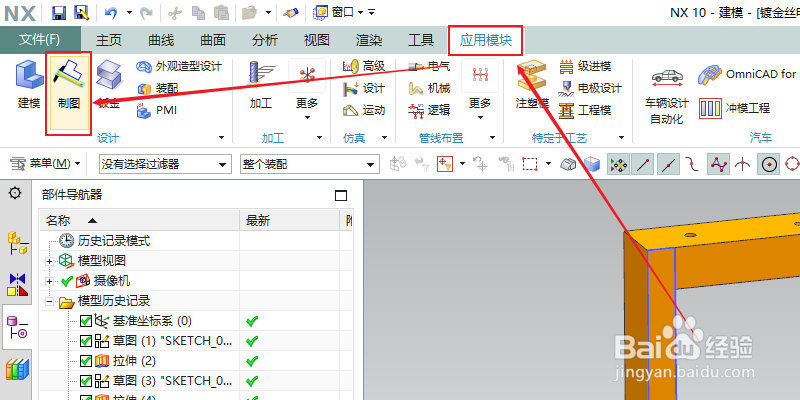
Task: Open the 级进模 progressive die module
Action: (585, 66)
